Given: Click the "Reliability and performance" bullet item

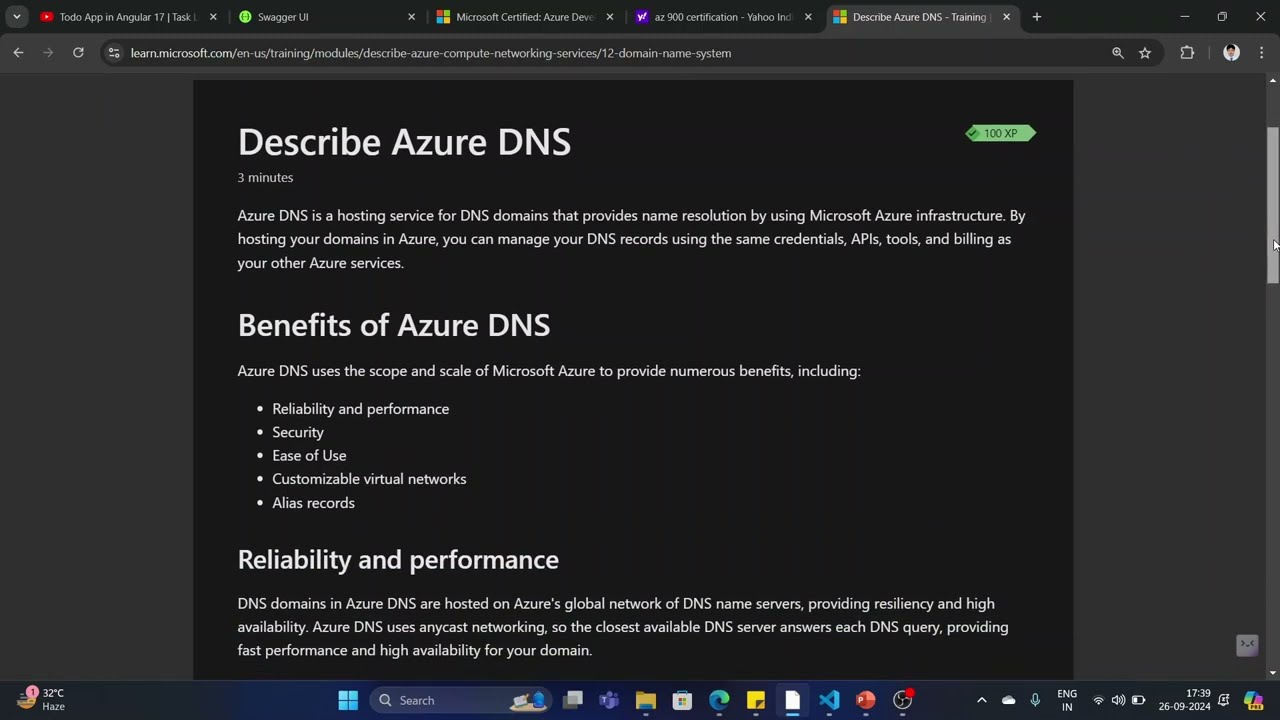Looking at the screenshot, I should 360,409.
